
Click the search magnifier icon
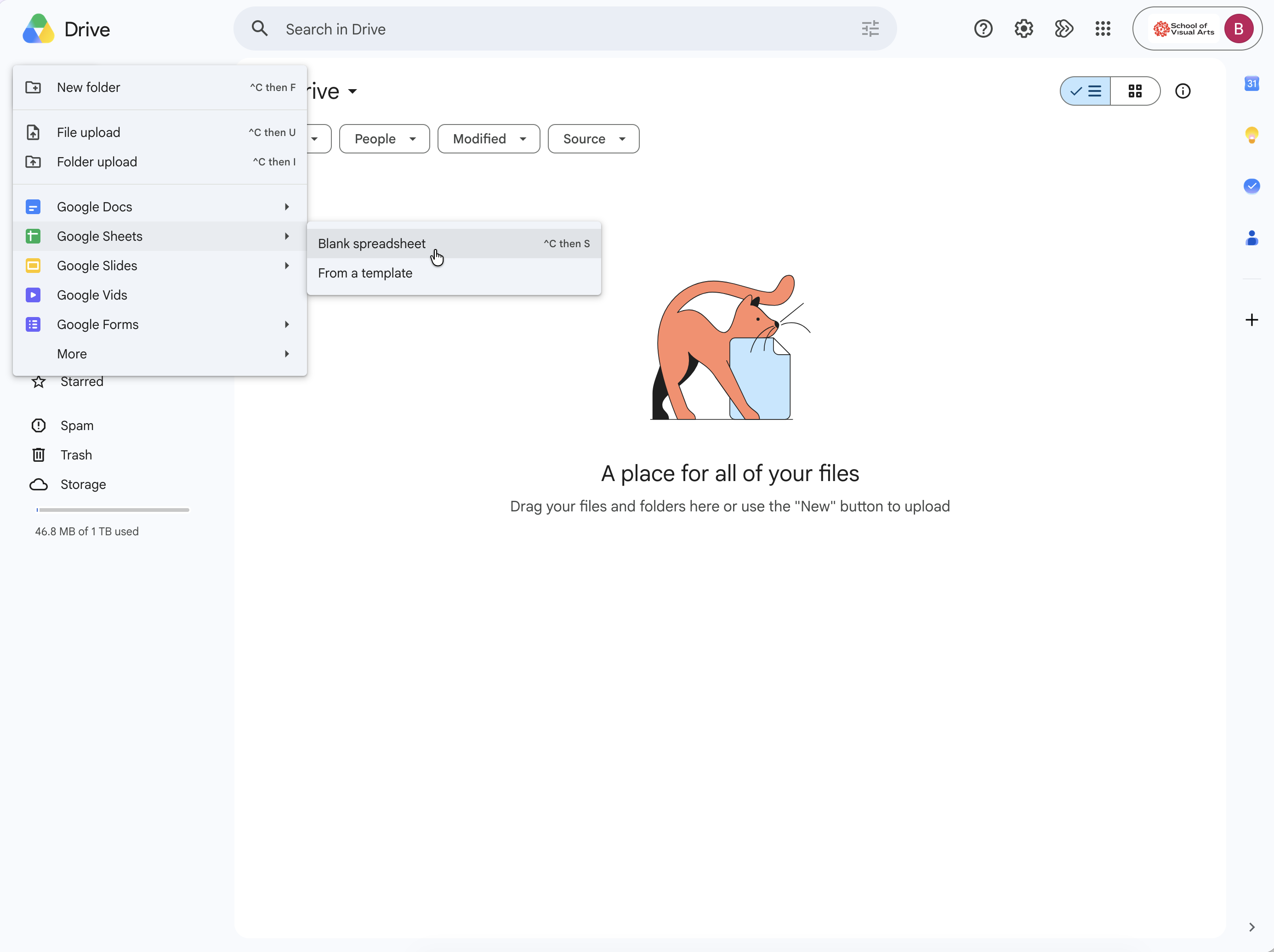click(260, 29)
